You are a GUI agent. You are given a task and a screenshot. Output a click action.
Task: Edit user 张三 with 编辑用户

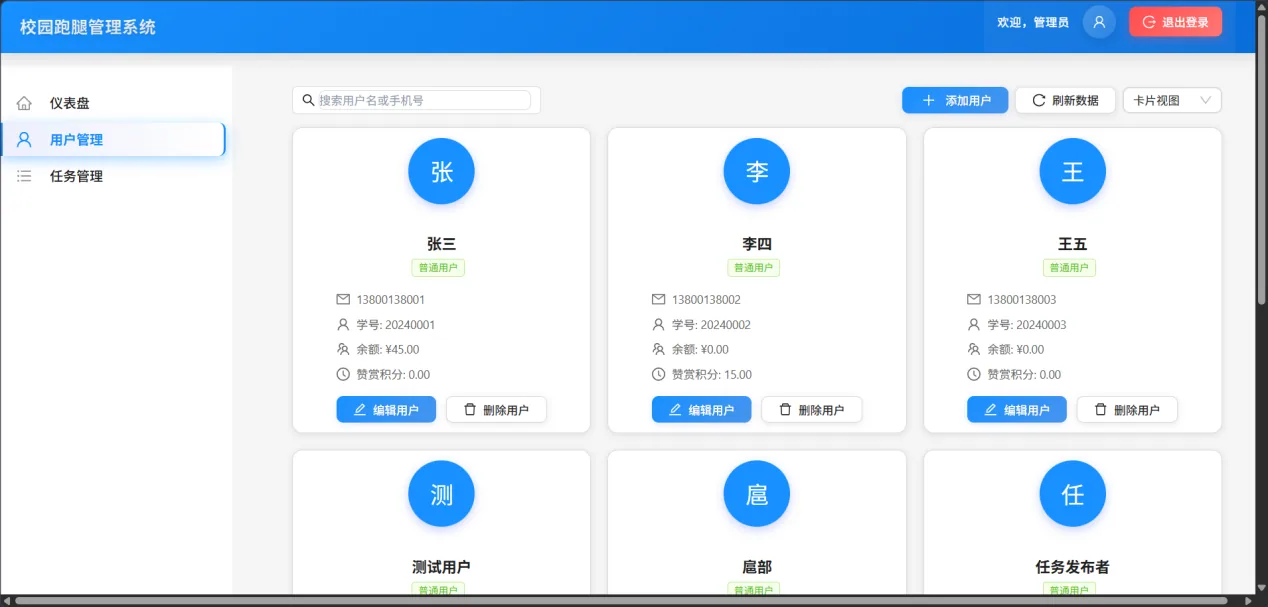[x=386, y=409]
